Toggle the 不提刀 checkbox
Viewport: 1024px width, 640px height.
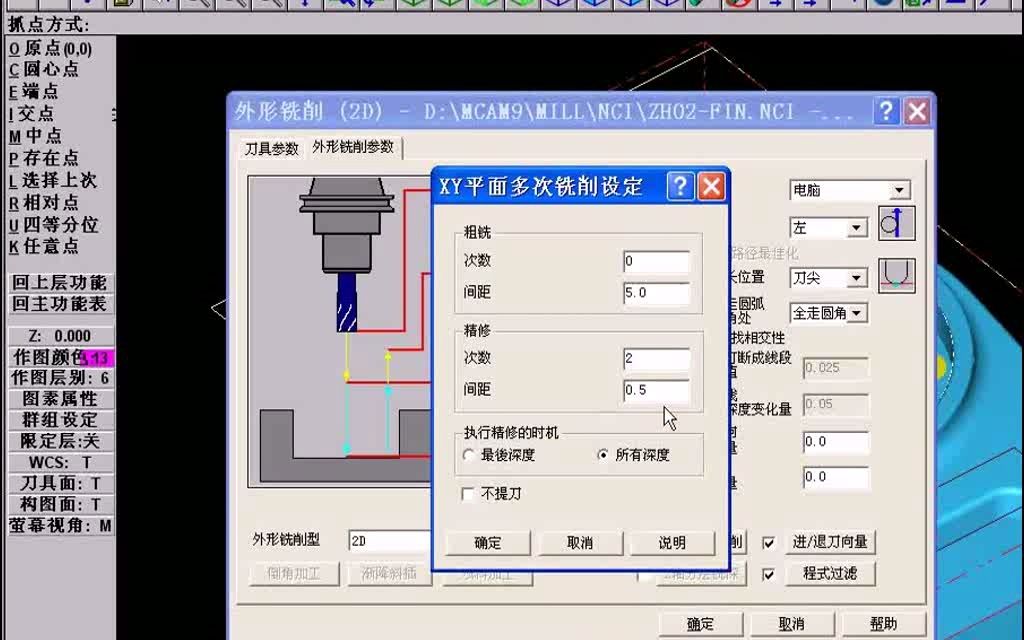click(x=468, y=494)
